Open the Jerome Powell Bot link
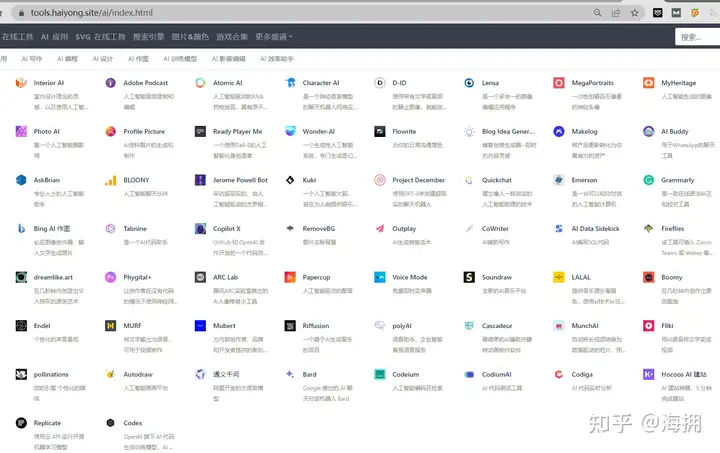This screenshot has width=720, height=453. pos(240,180)
